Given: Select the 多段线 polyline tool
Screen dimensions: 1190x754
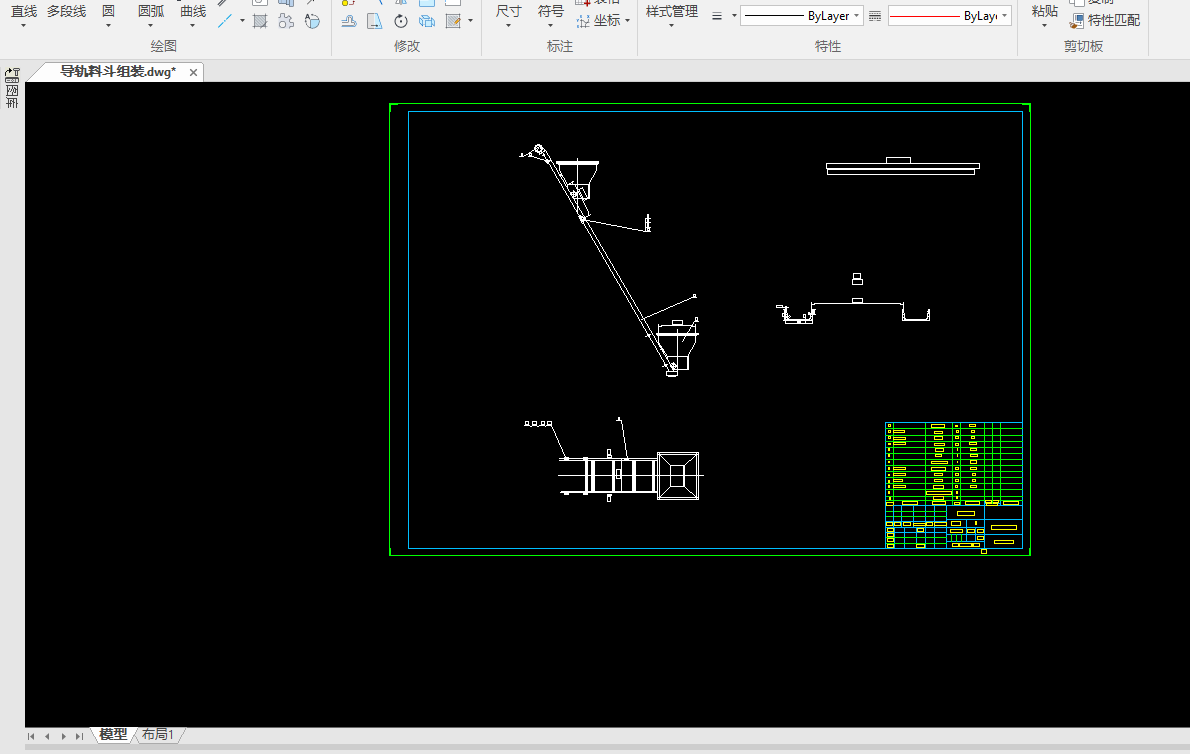Looking at the screenshot, I should click(67, 11).
